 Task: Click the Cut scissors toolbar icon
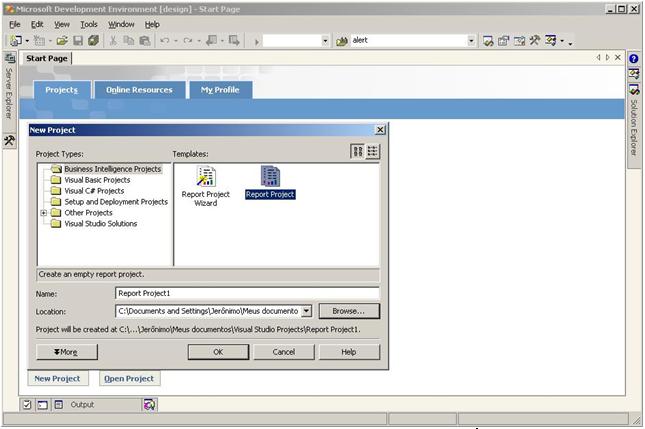(x=113, y=41)
